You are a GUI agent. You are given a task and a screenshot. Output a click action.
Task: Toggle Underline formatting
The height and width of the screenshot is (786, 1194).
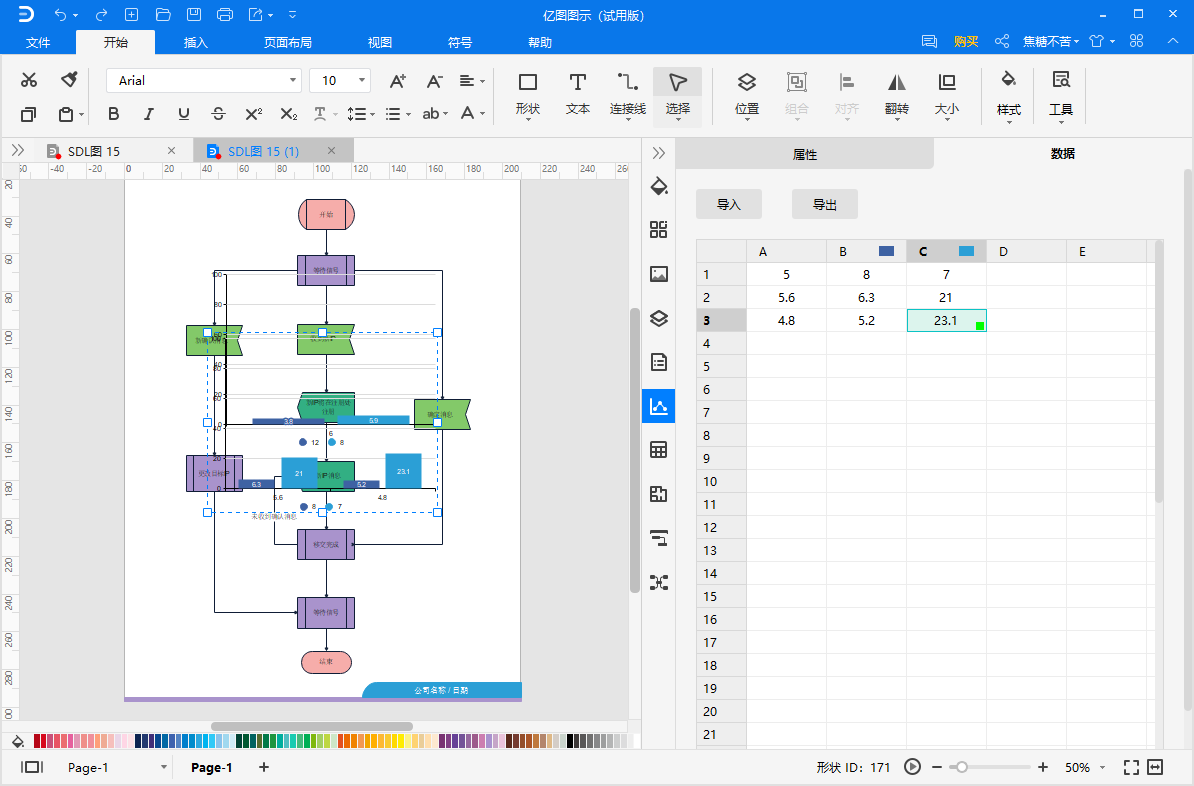tap(184, 114)
